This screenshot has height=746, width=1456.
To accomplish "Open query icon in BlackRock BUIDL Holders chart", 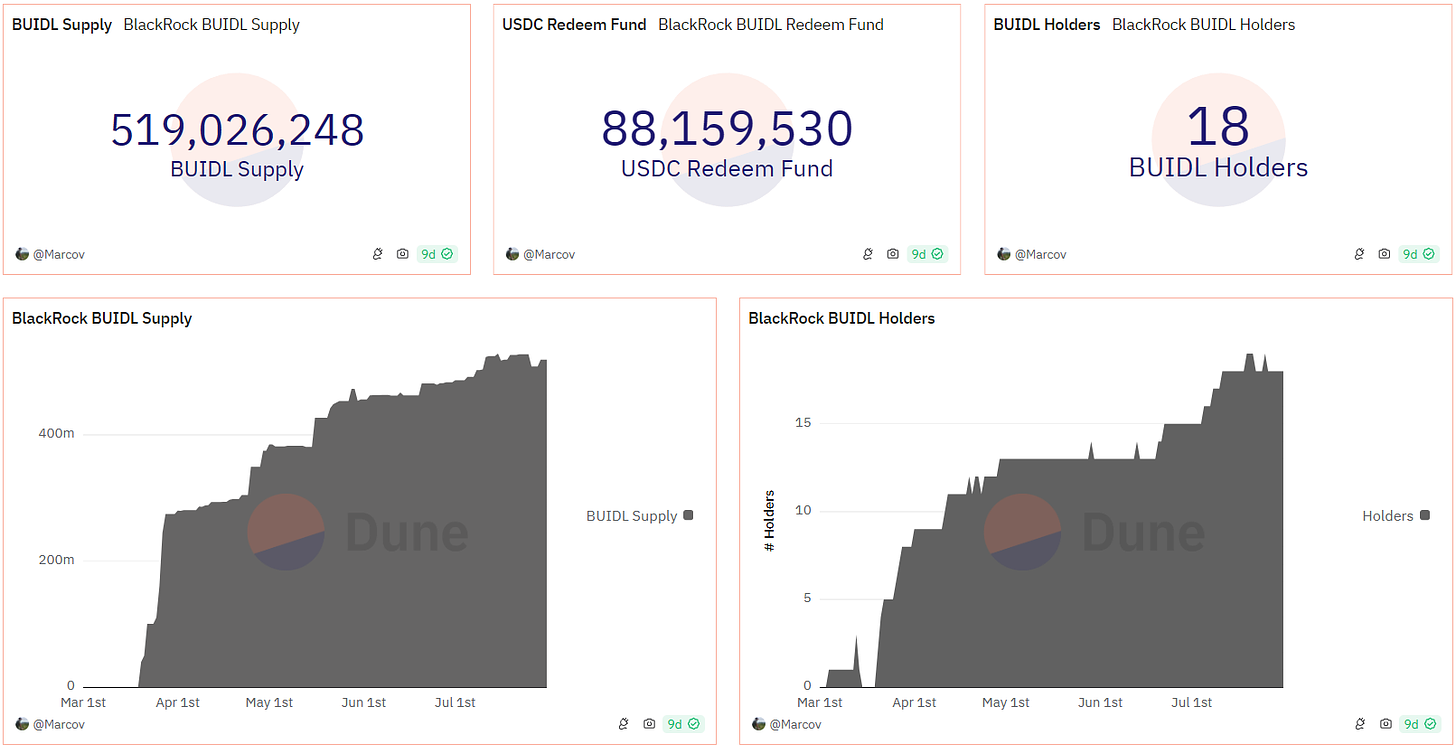I will point(1360,723).
